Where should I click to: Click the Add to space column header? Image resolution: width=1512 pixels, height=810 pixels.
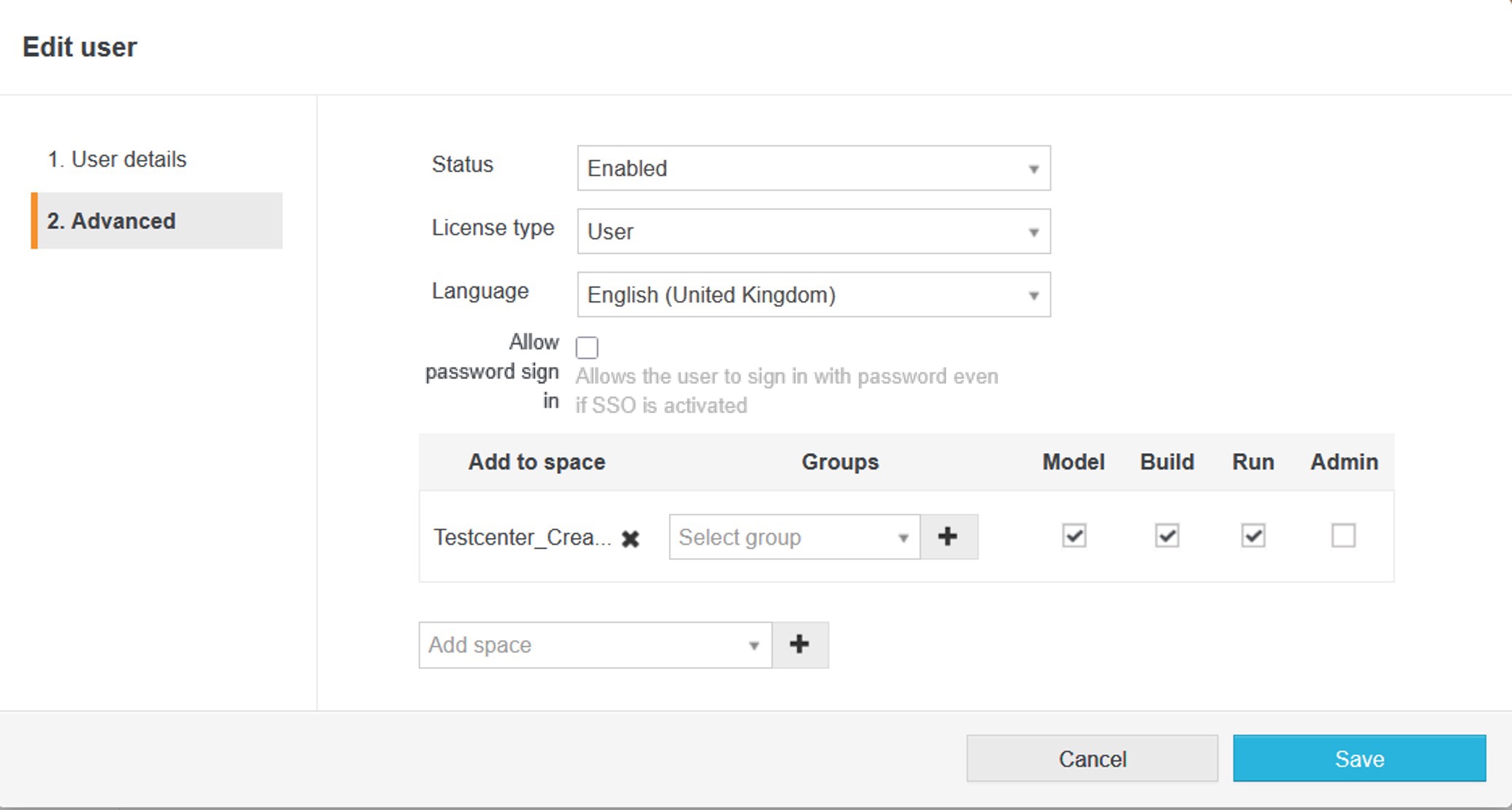tap(537, 462)
